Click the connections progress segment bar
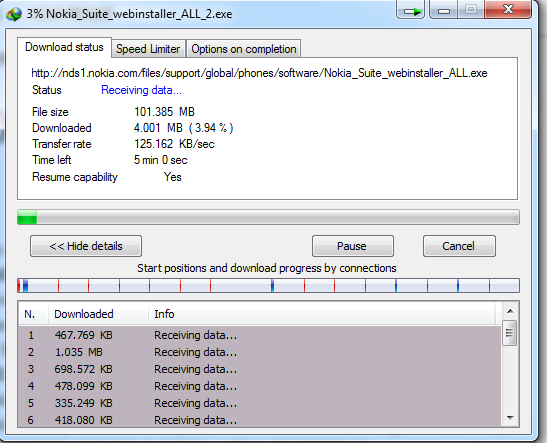 point(268,285)
